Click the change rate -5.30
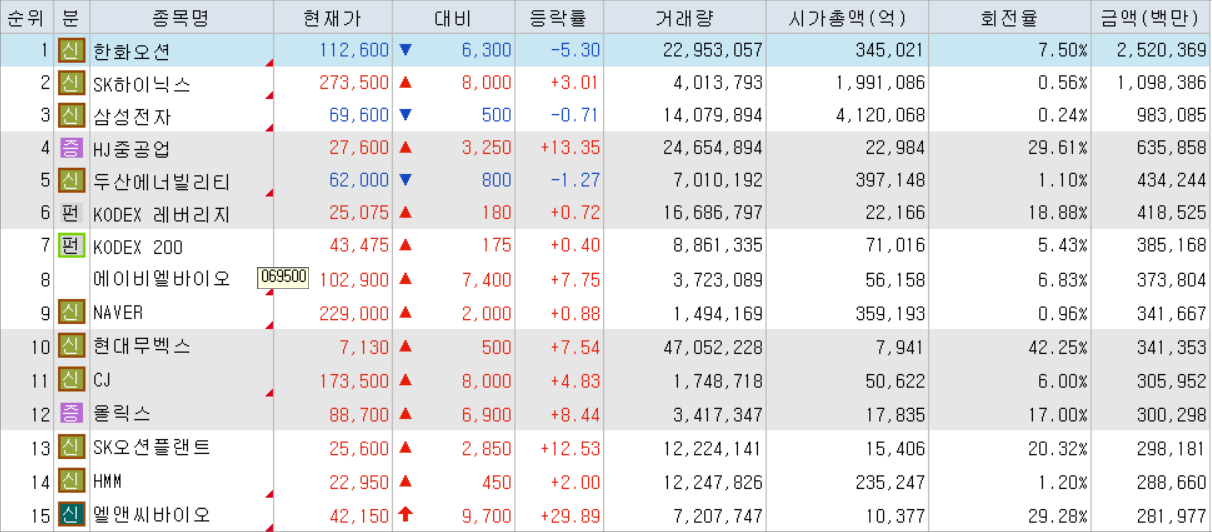The height and width of the screenshot is (532, 1212). pyautogui.click(x=575, y=50)
